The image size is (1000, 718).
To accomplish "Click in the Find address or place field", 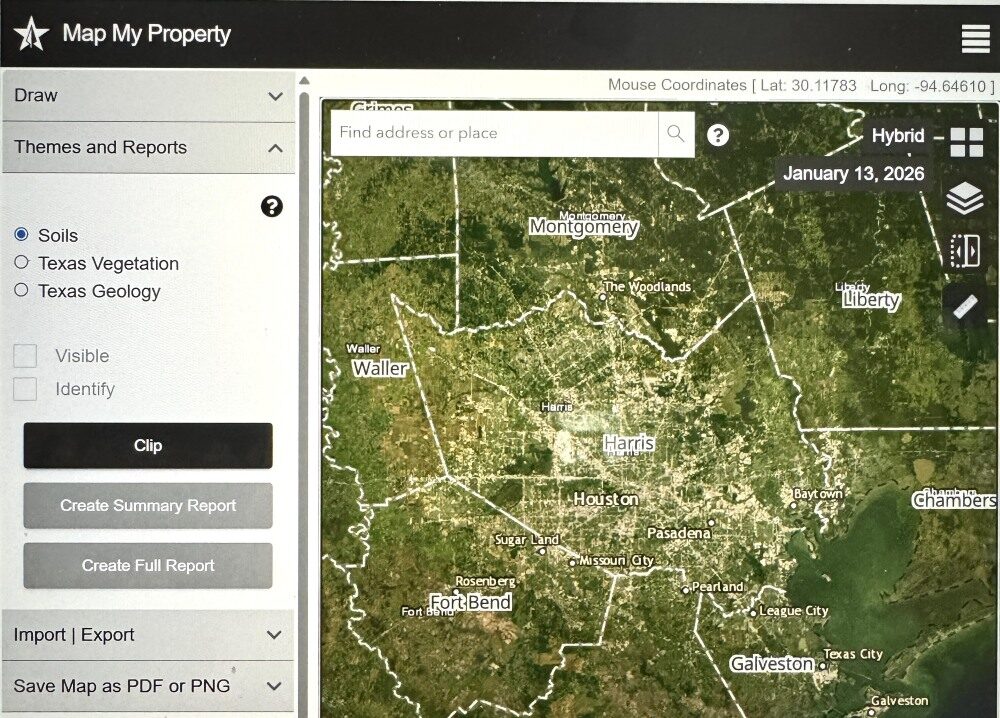I will (494, 133).
